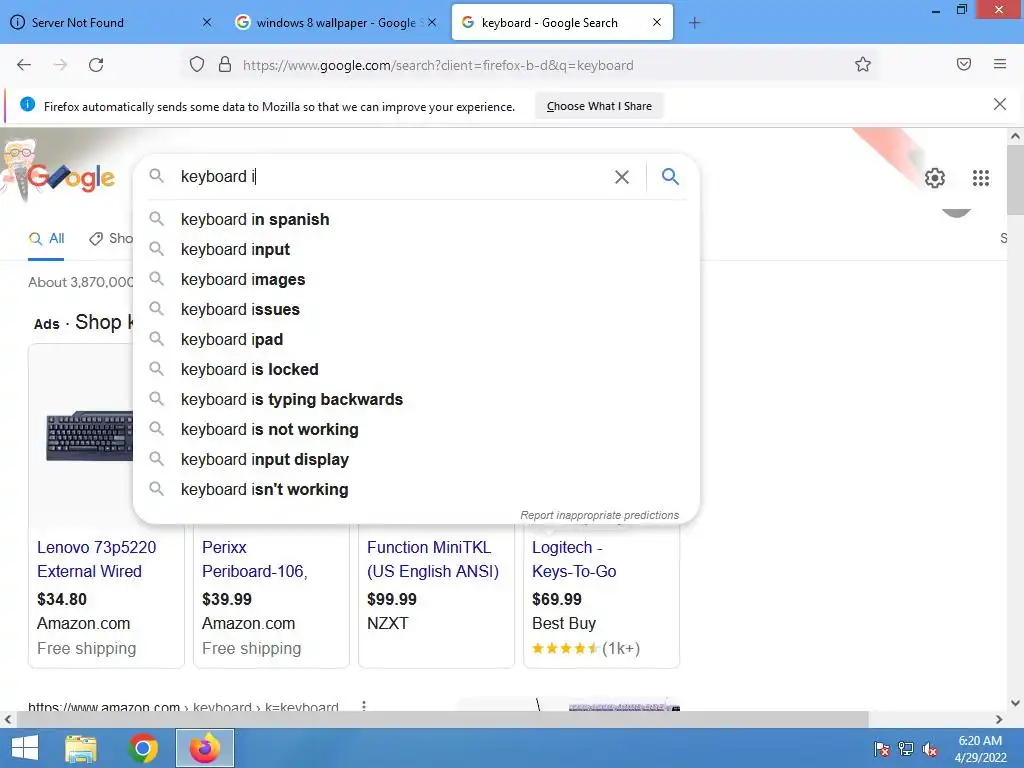Select the keyboard ipad suggestion
1024x768 pixels.
416,340
